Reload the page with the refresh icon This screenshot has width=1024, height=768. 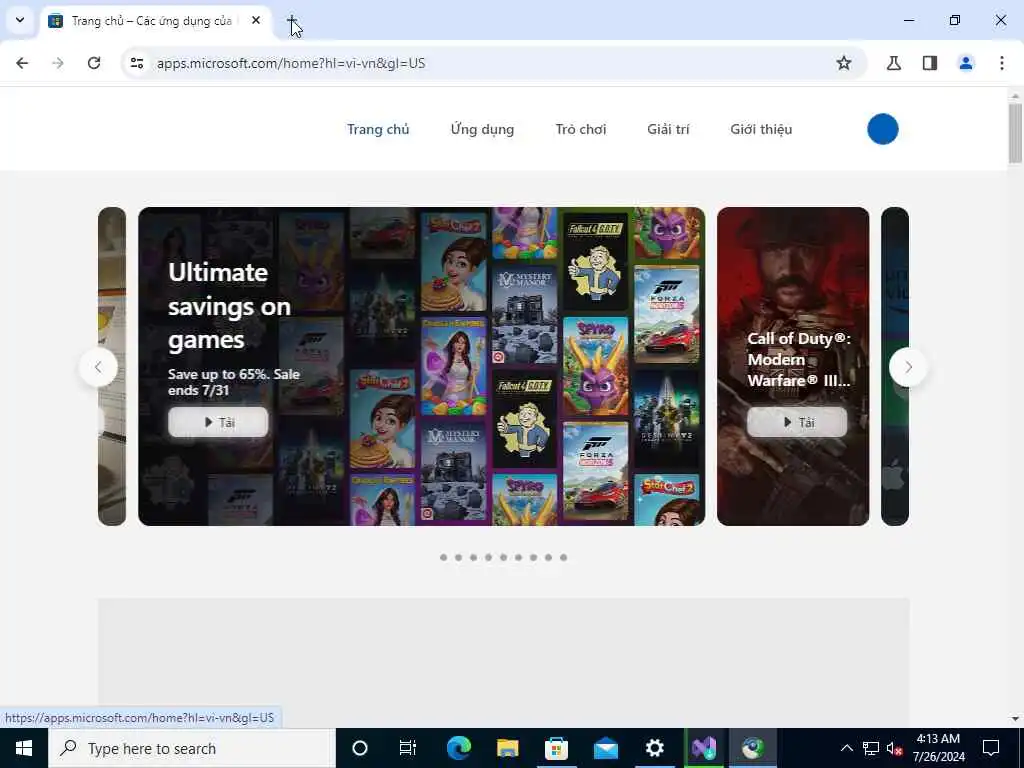coord(94,63)
